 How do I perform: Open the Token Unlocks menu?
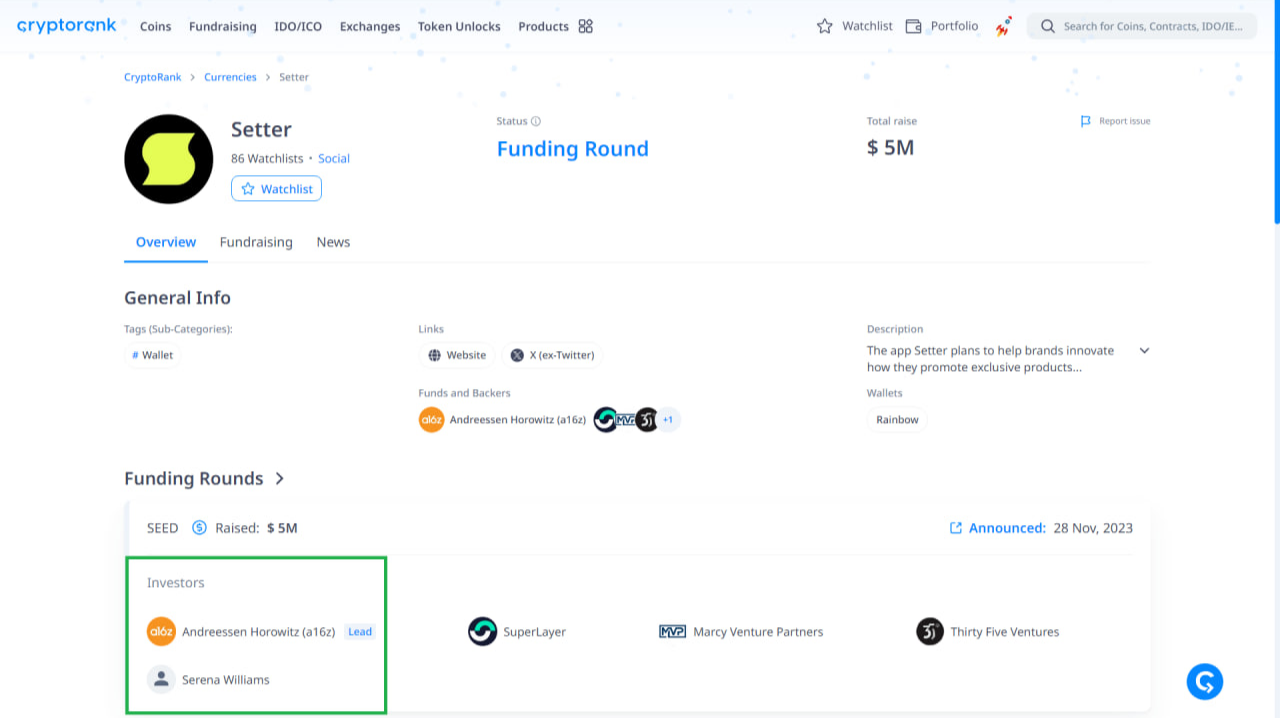[x=459, y=27]
